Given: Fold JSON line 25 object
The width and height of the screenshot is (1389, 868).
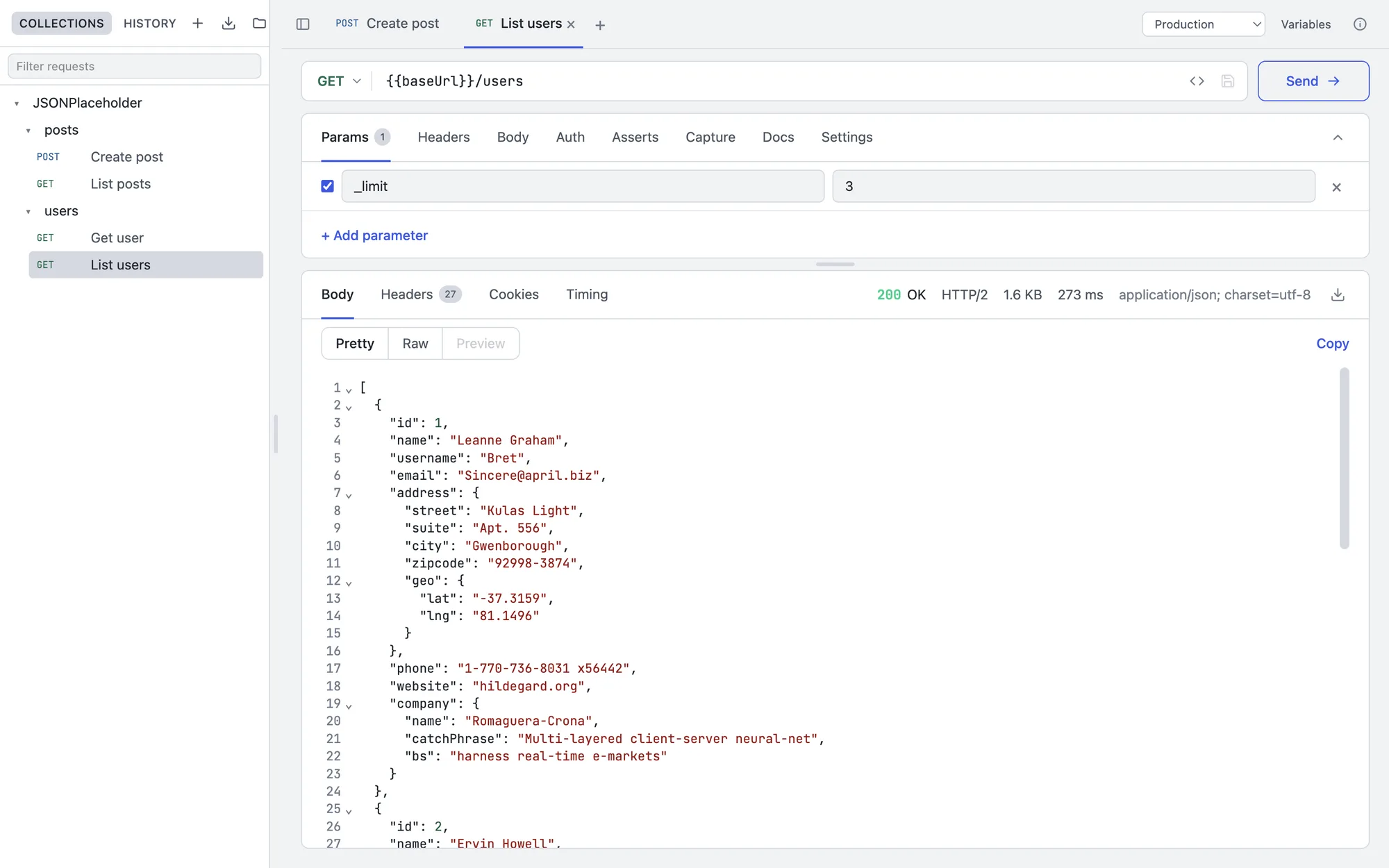Looking at the screenshot, I should tap(349, 811).
